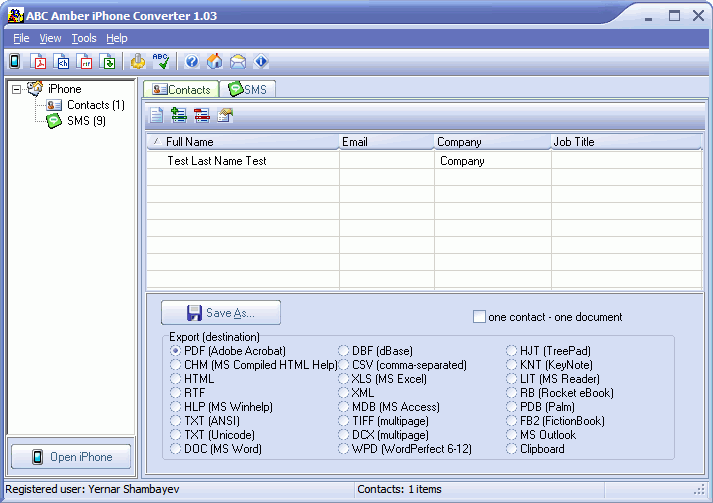
Task: Select PDB (Palm) export option
Action: pos(512,407)
